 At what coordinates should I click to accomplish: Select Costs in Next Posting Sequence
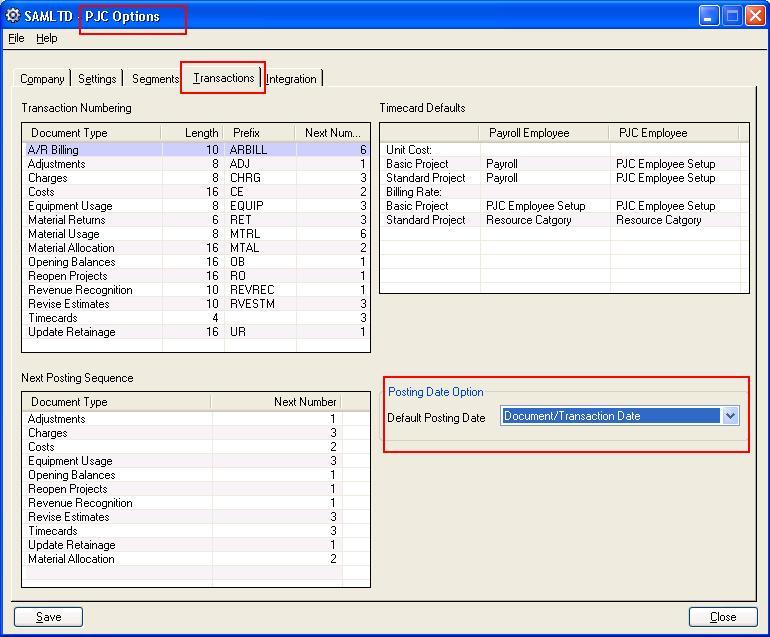pyautogui.click(x=184, y=447)
